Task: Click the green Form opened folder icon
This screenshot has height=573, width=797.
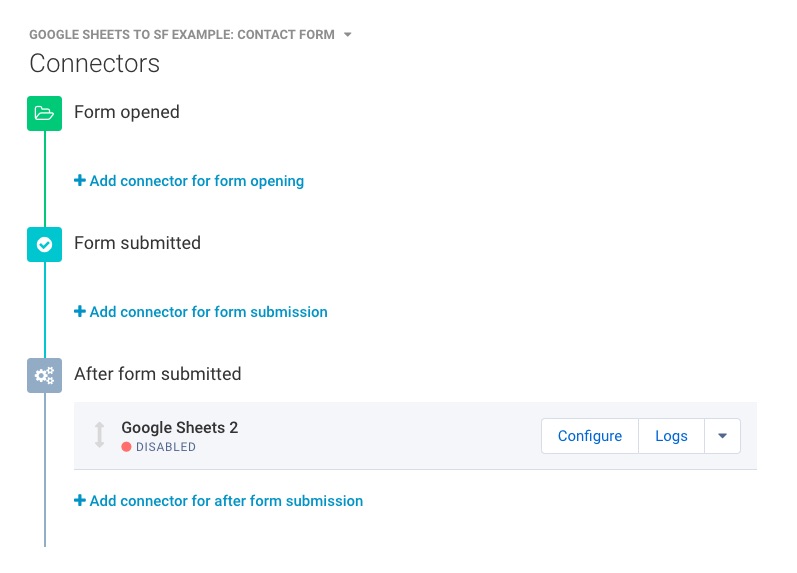Action: tap(44, 113)
